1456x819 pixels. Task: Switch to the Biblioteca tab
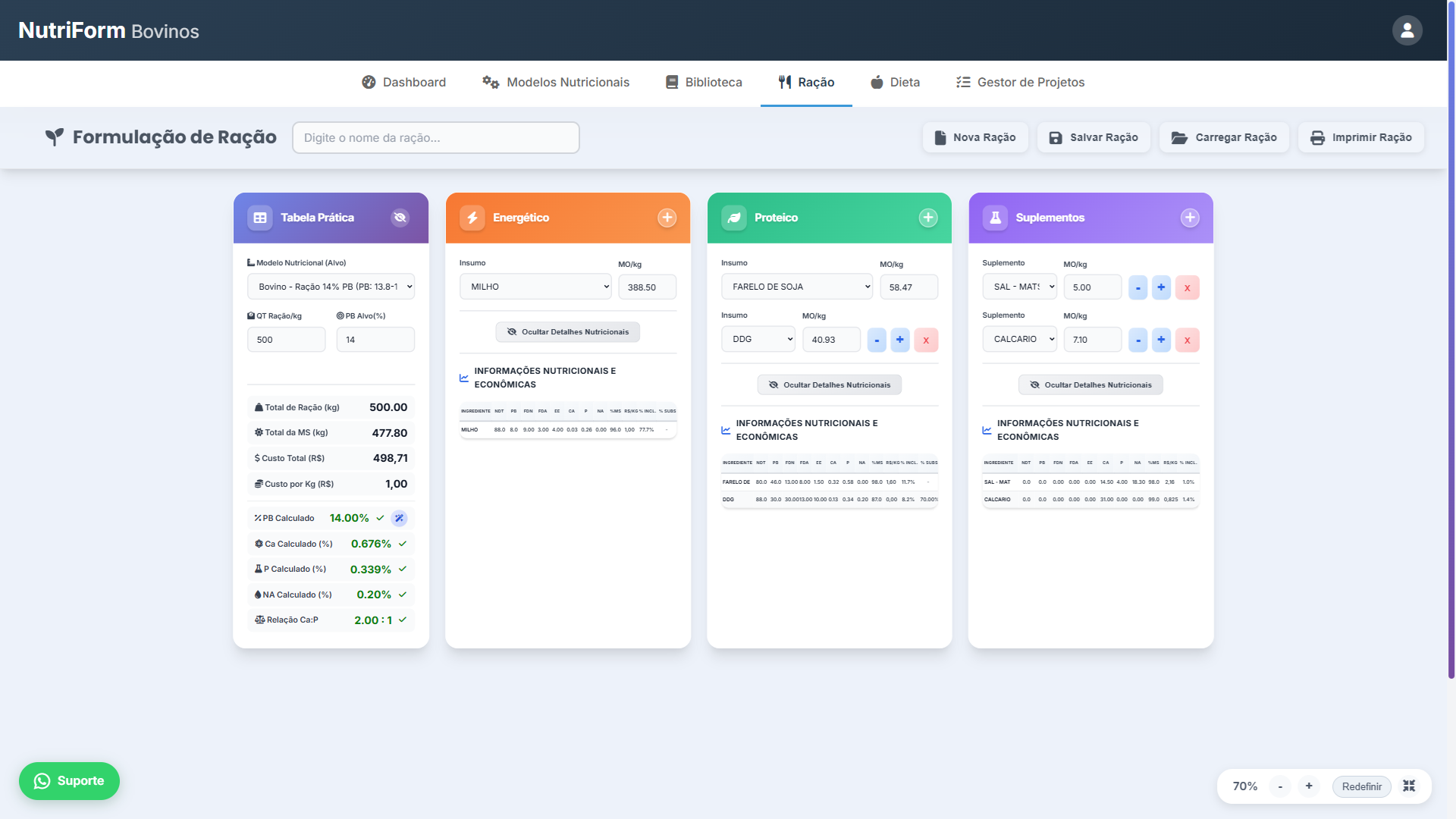pos(704,83)
